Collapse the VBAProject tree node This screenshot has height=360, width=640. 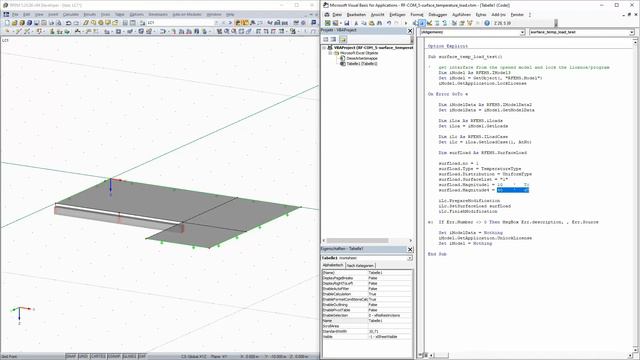click(324, 48)
